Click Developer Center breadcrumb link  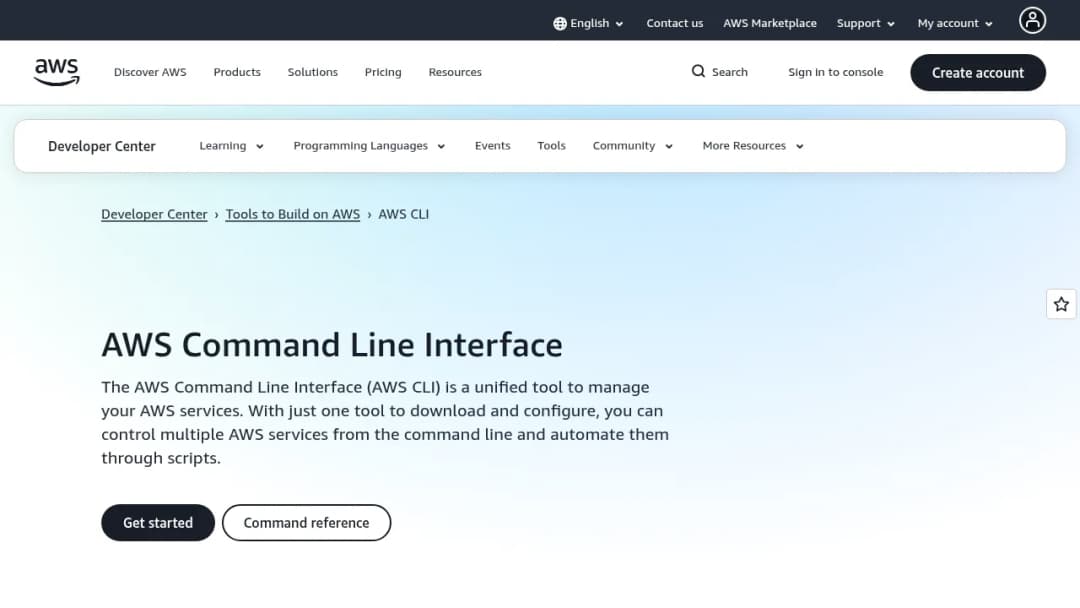pyautogui.click(x=154, y=214)
